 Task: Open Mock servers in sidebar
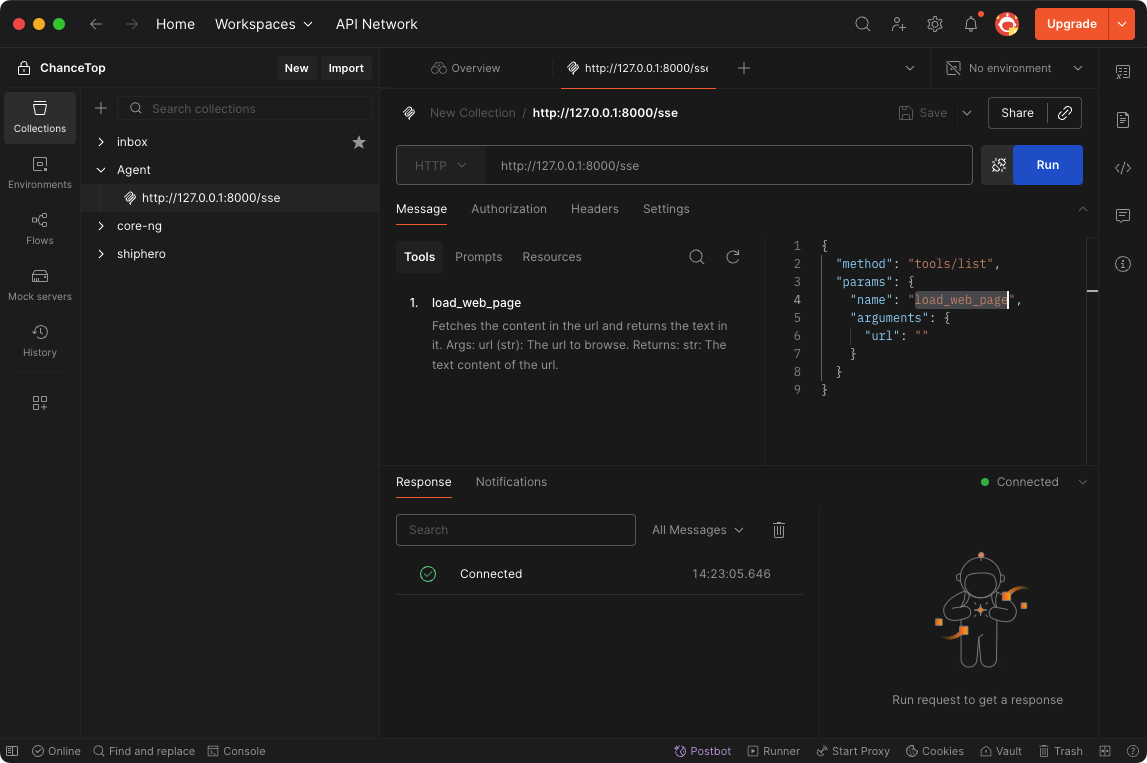(x=40, y=284)
